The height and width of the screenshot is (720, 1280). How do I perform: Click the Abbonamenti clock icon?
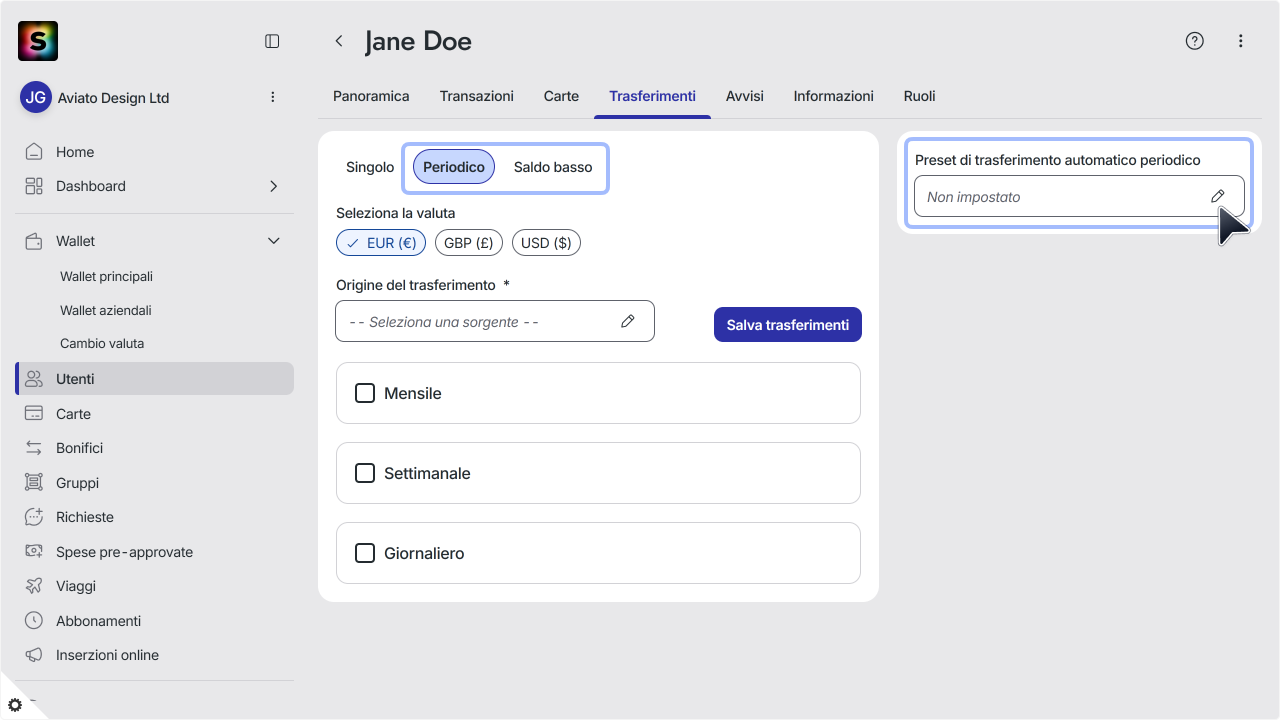pos(34,621)
